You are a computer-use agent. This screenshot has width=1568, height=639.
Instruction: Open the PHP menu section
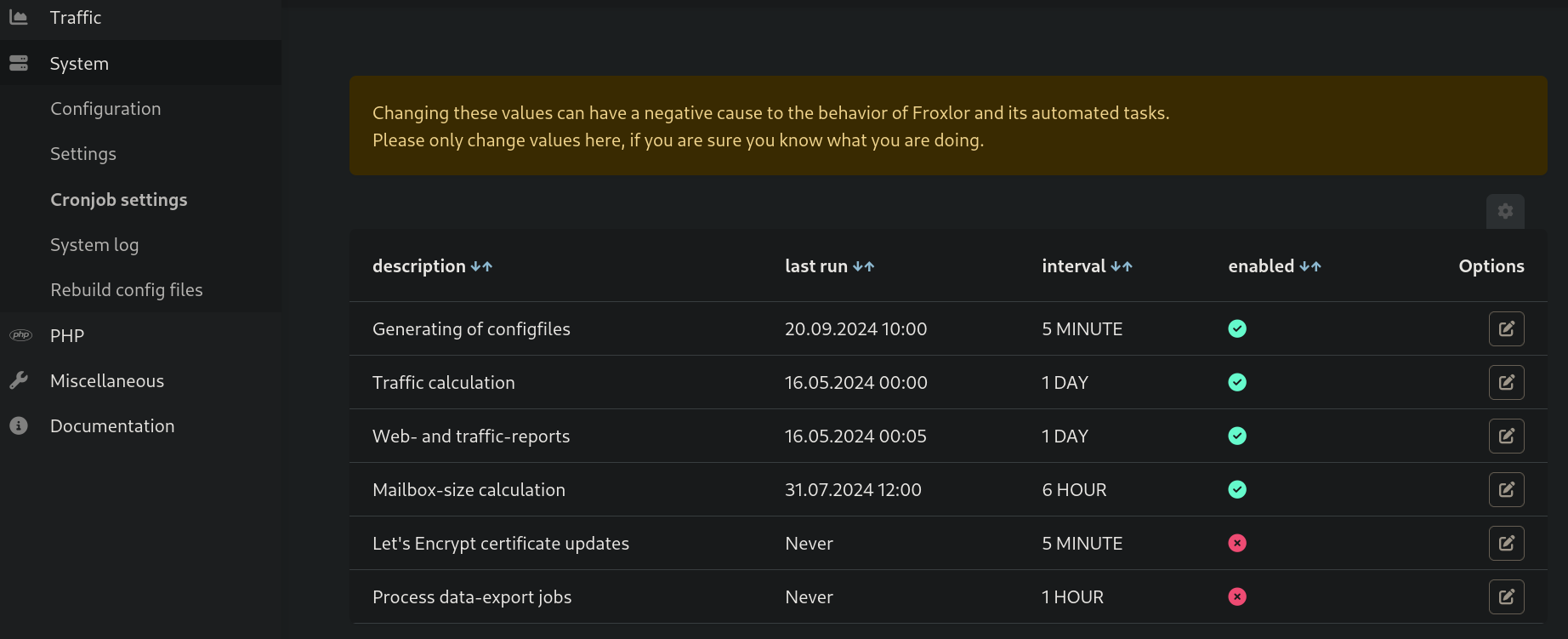tap(140, 335)
